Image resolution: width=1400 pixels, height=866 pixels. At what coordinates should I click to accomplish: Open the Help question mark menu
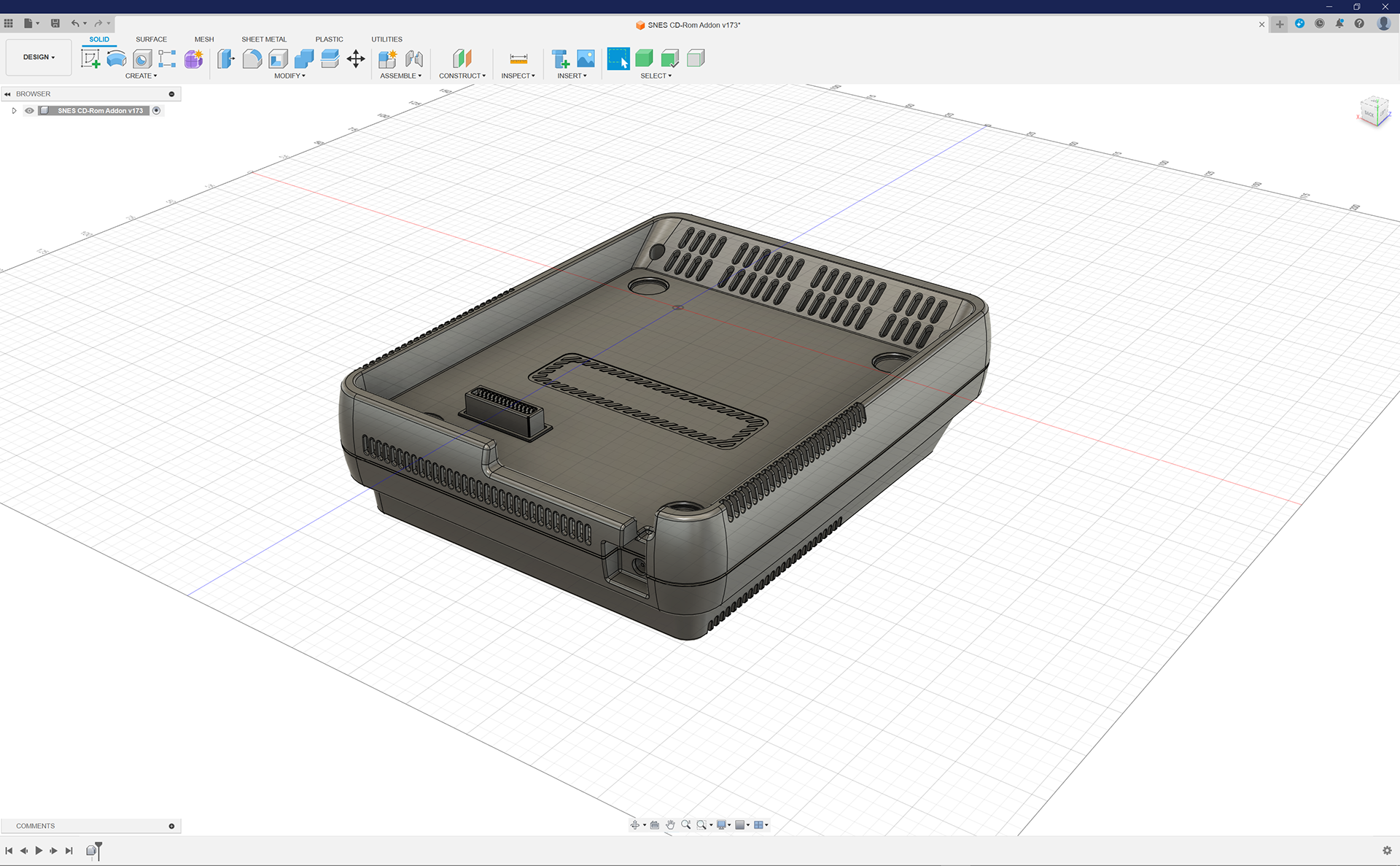point(1359,23)
